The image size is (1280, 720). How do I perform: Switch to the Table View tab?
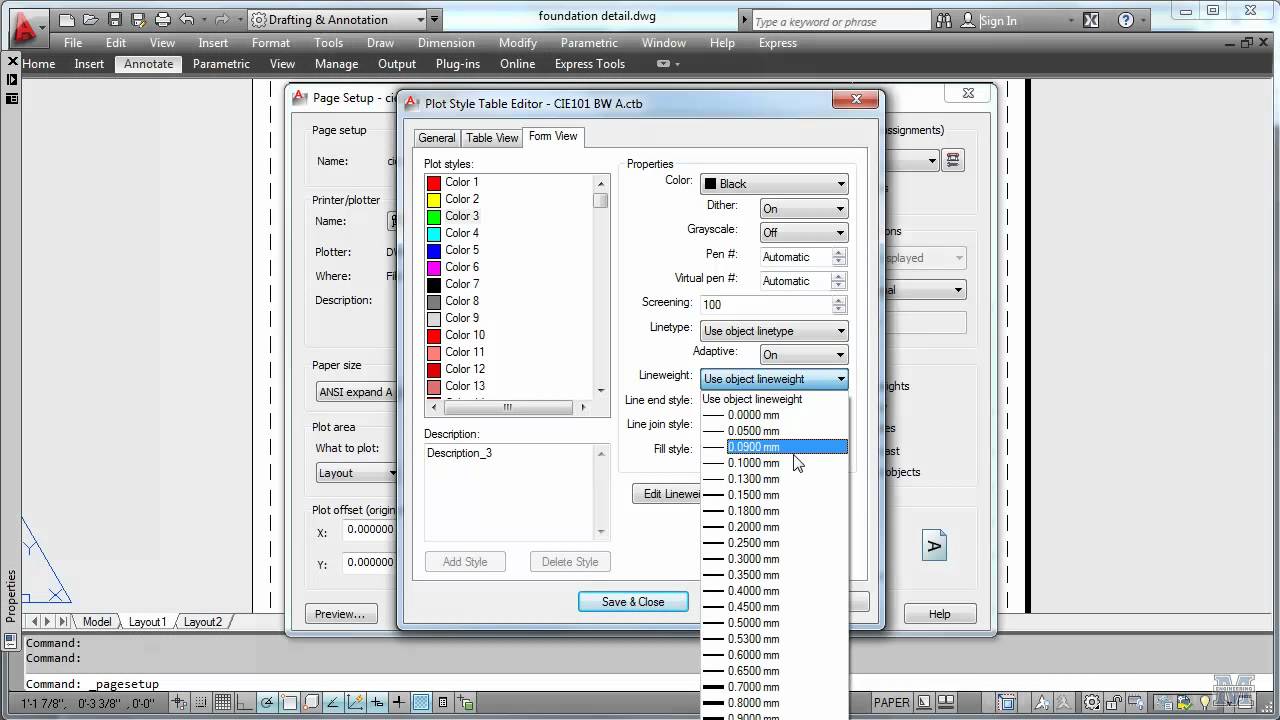click(492, 138)
